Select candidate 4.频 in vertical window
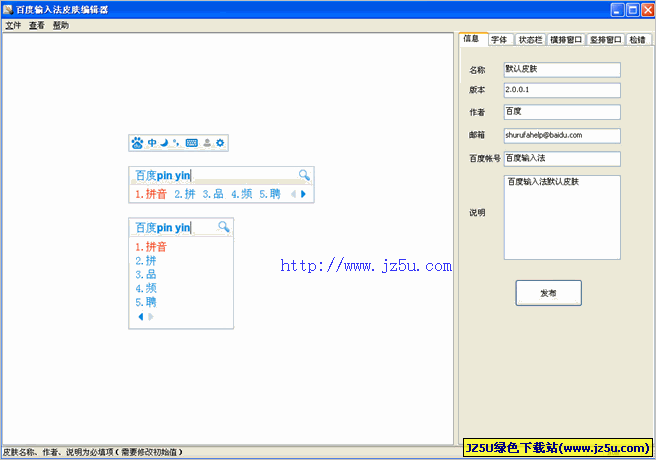656x460 pixels. pos(146,288)
